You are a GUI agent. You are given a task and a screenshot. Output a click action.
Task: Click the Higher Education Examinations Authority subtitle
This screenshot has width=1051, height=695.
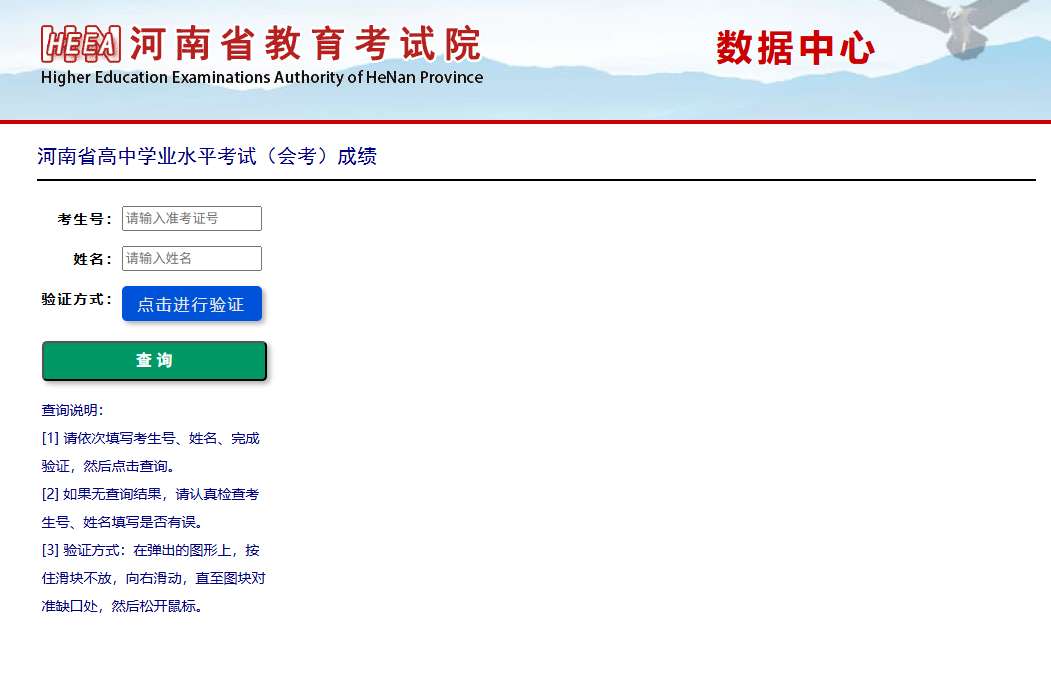262,78
